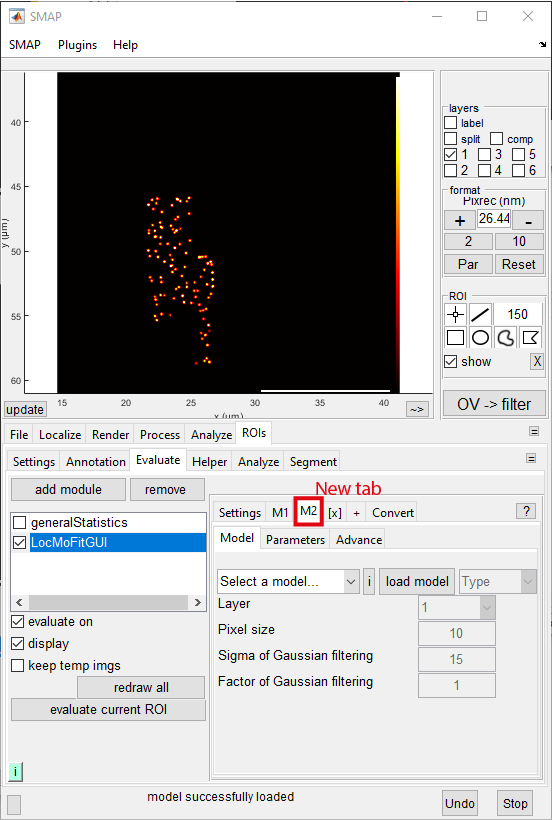Click the redraw all button
Image resolution: width=553 pixels, height=820 pixels.
point(141,688)
